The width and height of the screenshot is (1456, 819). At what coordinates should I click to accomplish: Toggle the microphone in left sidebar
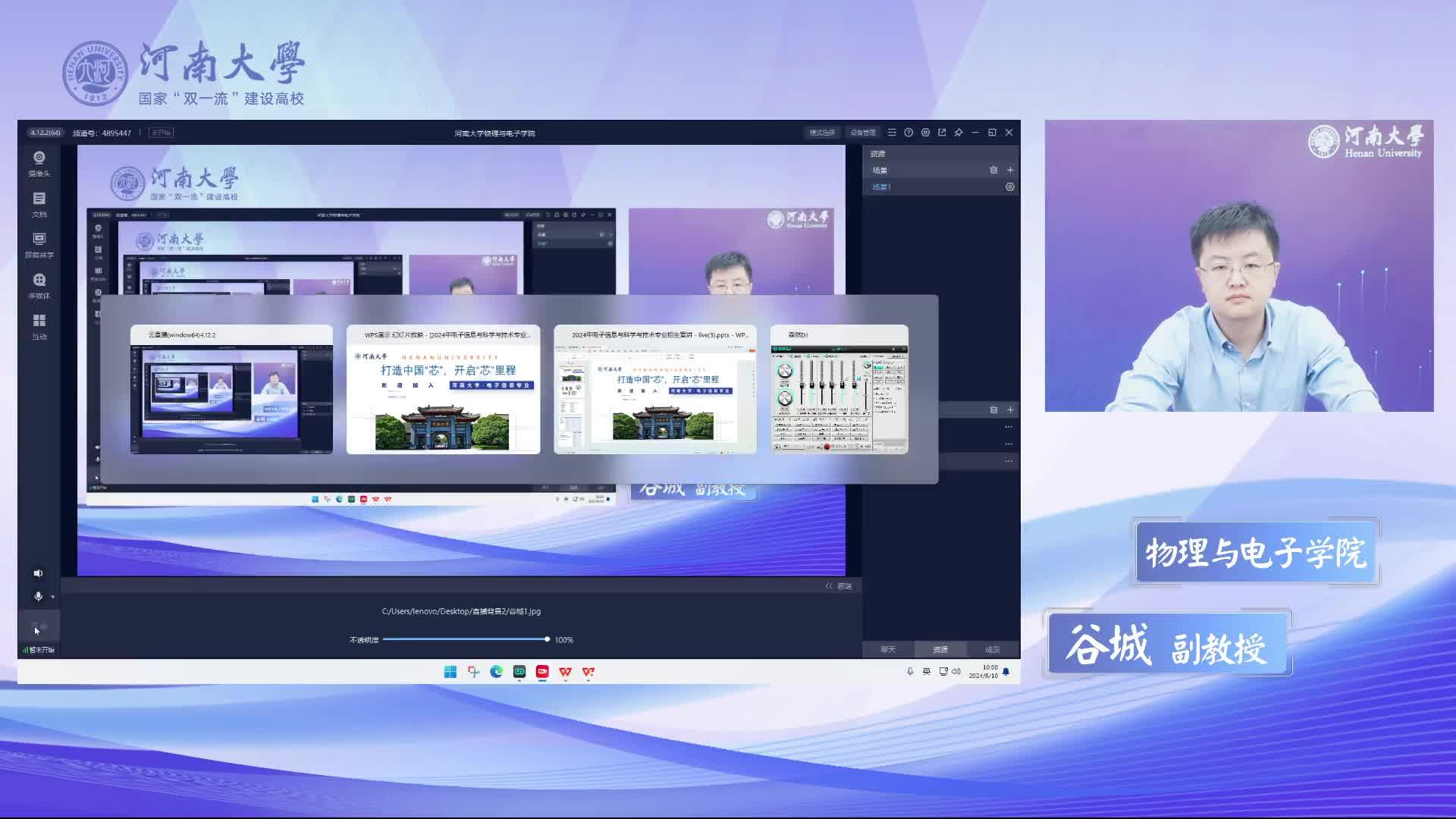coord(38,597)
